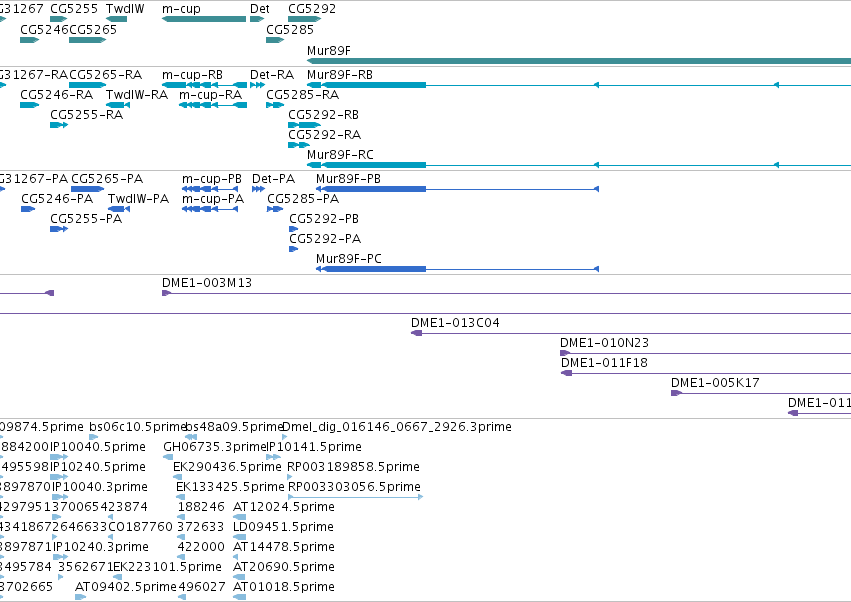Click EST EK223101.5prime
851x602 pixels.
116,577
